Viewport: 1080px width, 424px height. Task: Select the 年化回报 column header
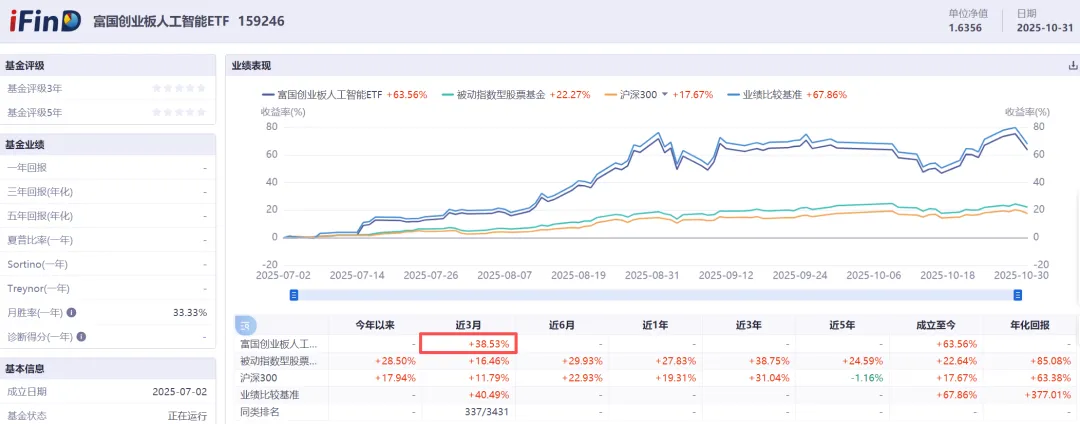(x=1030, y=324)
